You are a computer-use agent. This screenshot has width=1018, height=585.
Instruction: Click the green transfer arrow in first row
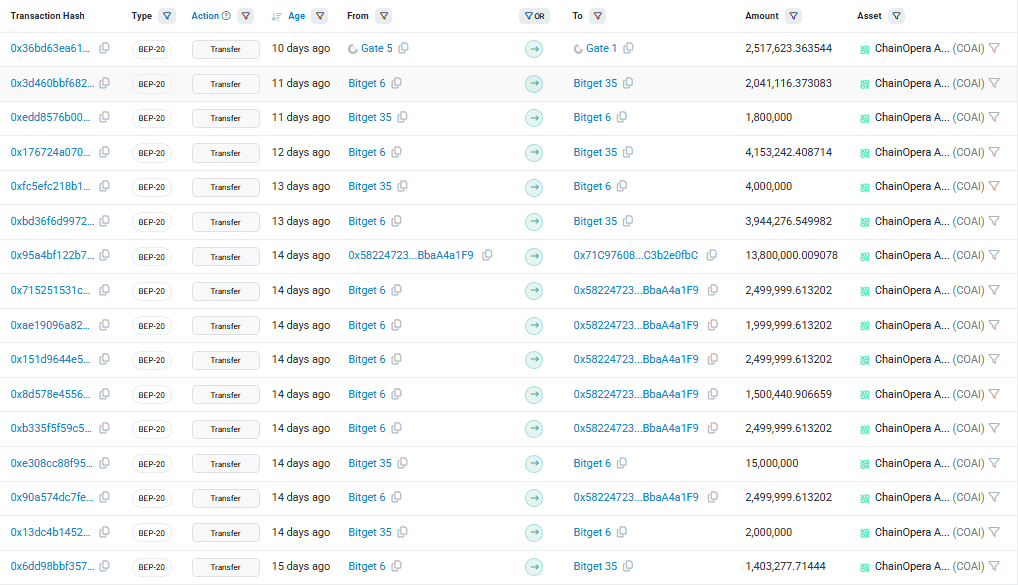click(x=533, y=48)
